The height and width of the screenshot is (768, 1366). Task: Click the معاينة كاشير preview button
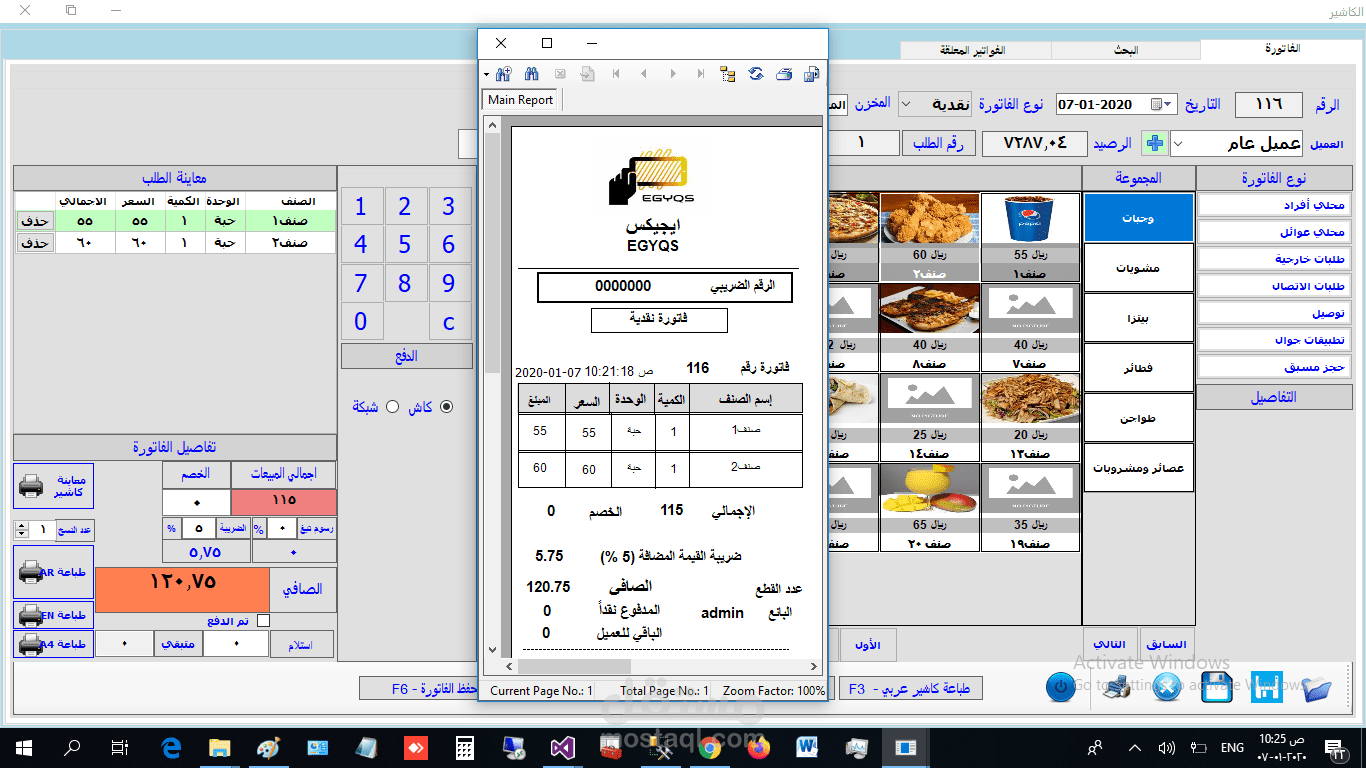(54, 486)
